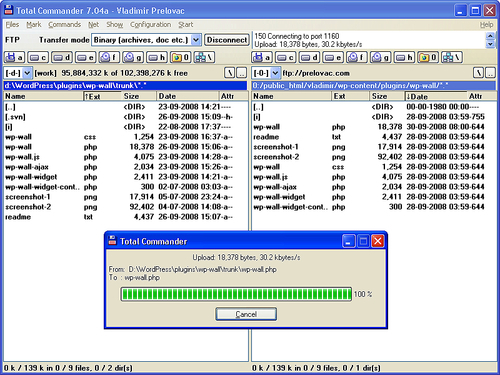500x375 pixels.
Task: Go to parent directory in left panel
Action: (242, 73)
